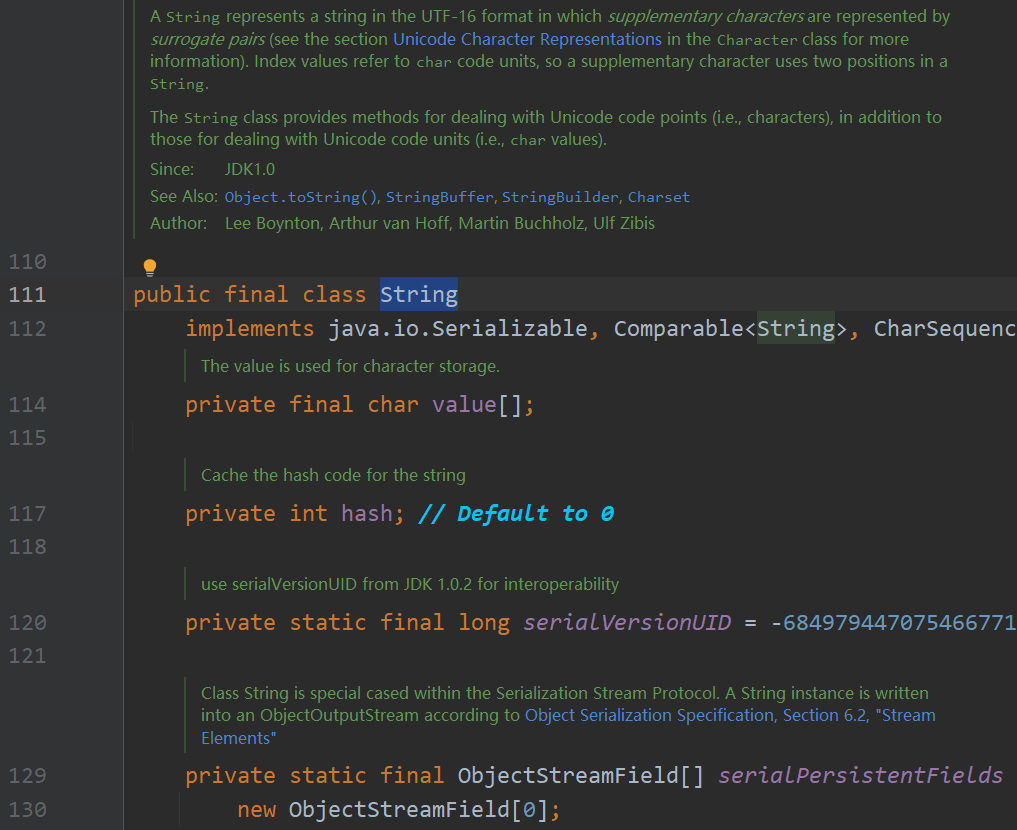Click the 'JDK1.0' Since value
The height and width of the screenshot is (830, 1017).
pos(250,169)
